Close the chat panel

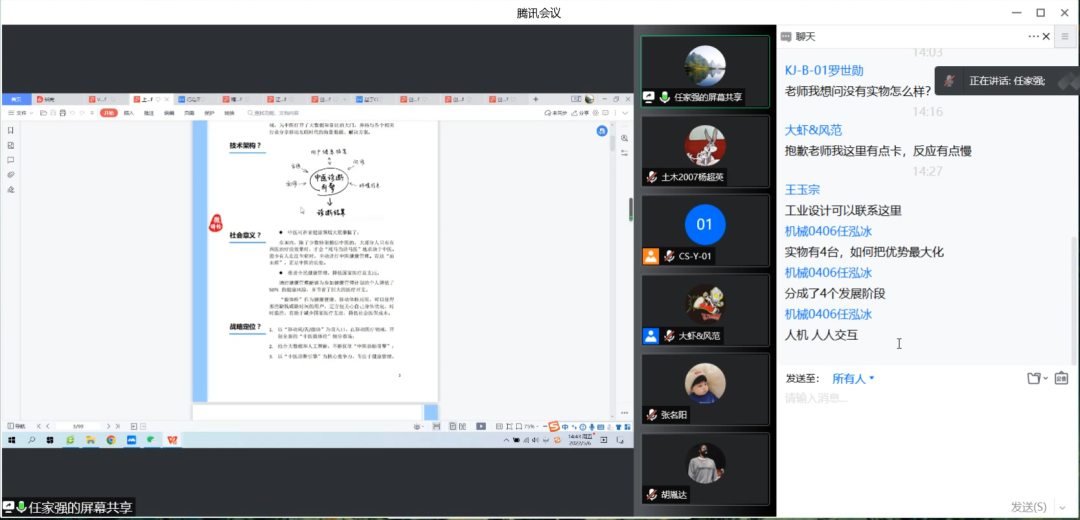1047,37
